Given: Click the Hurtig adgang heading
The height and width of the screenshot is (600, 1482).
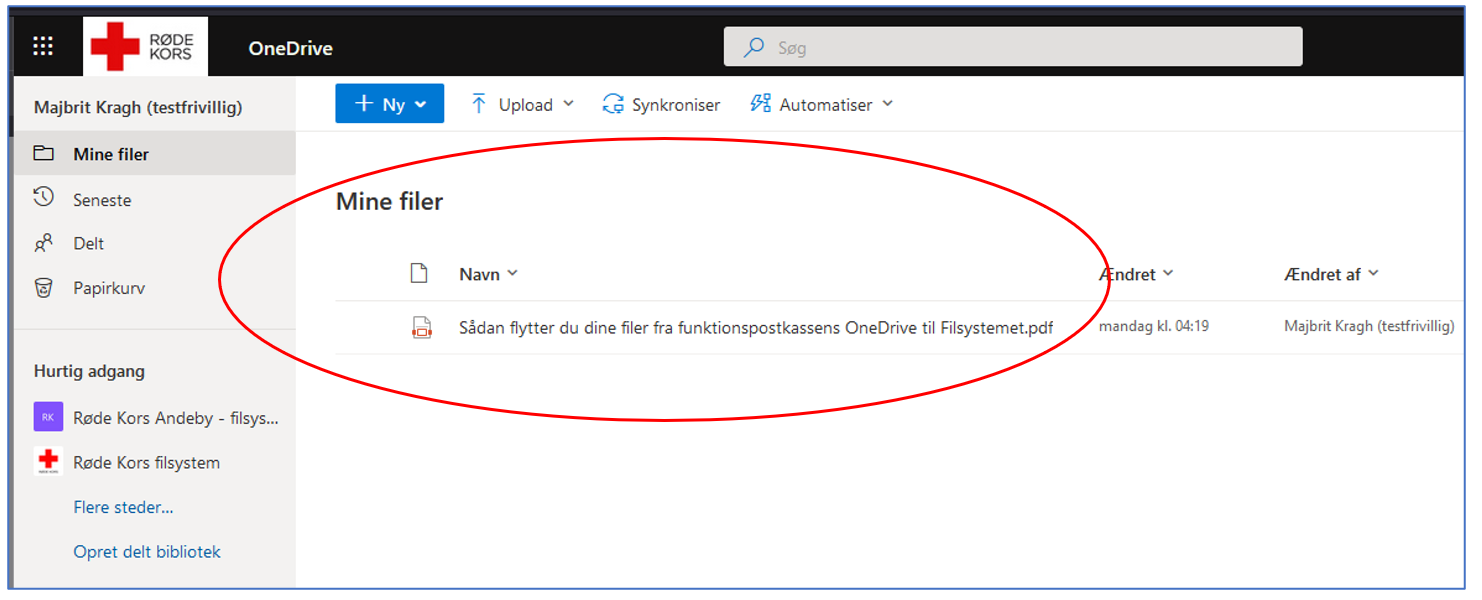Looking at the screenshot, I should (x=89, y=371).
